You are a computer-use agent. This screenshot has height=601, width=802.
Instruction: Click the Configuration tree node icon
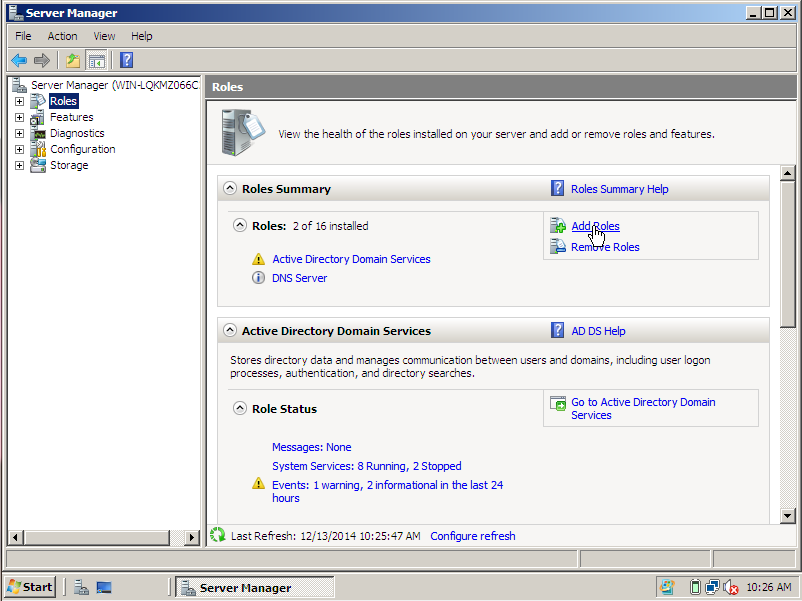tap(38, 149)
